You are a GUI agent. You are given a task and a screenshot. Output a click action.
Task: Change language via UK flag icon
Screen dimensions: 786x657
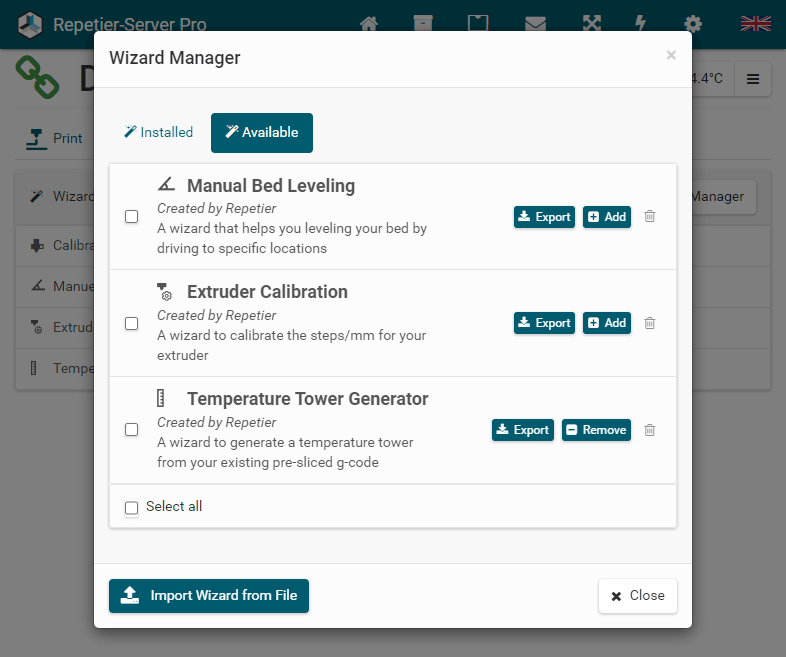pos(755,23)
